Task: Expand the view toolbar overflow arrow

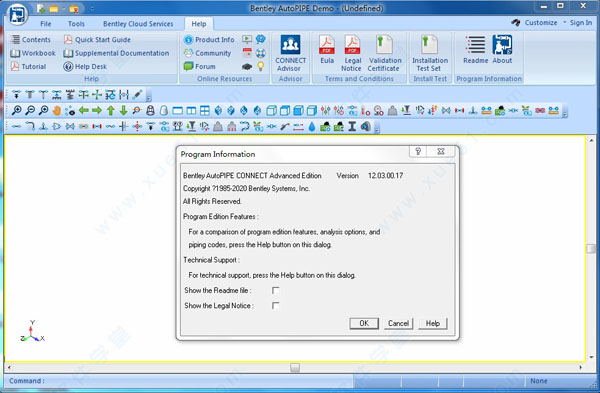Action: pyautogui.click(x=565, y=112)
